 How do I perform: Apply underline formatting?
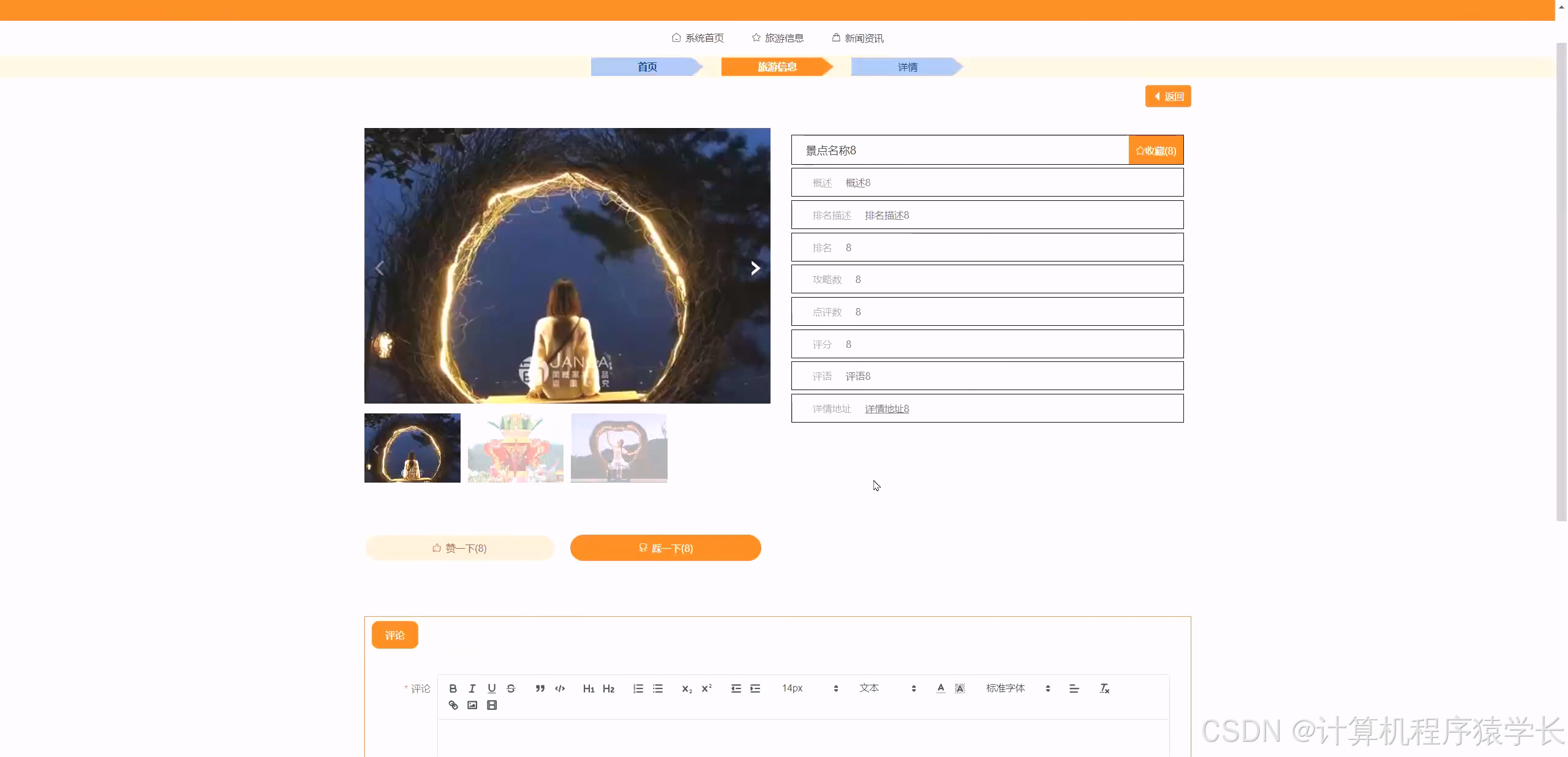click(x=491, y=688)
